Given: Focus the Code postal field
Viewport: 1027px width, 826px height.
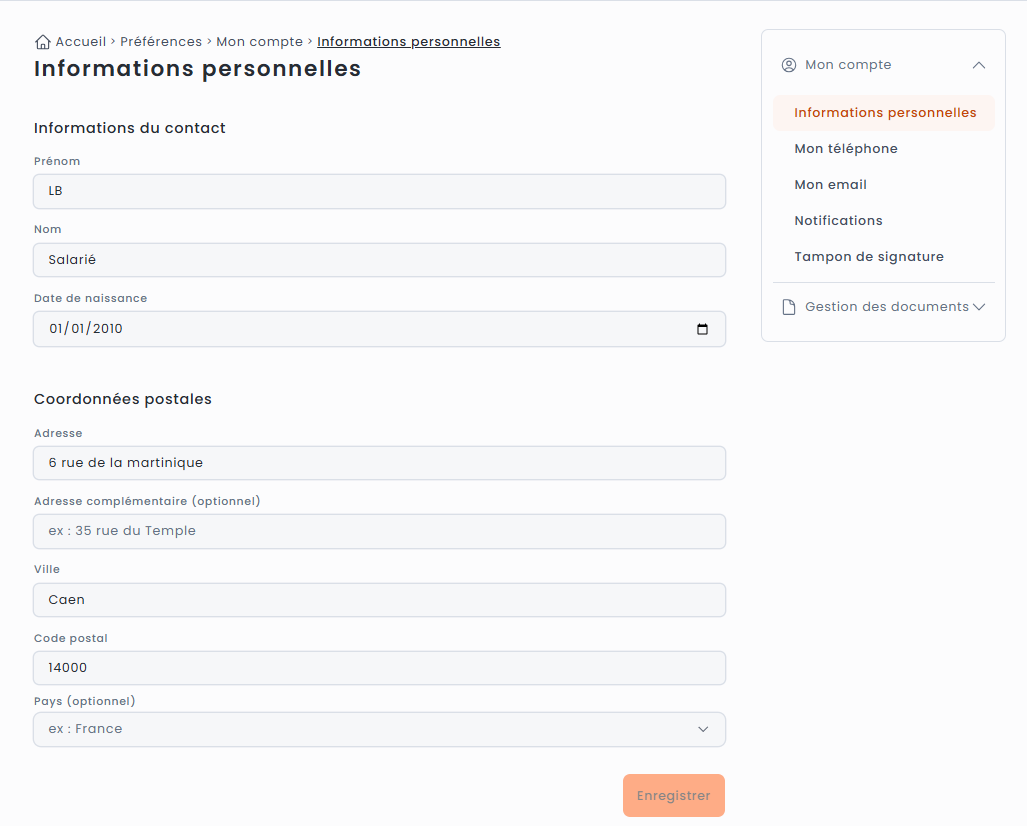Looking at the screenshot, I should 379,668.
